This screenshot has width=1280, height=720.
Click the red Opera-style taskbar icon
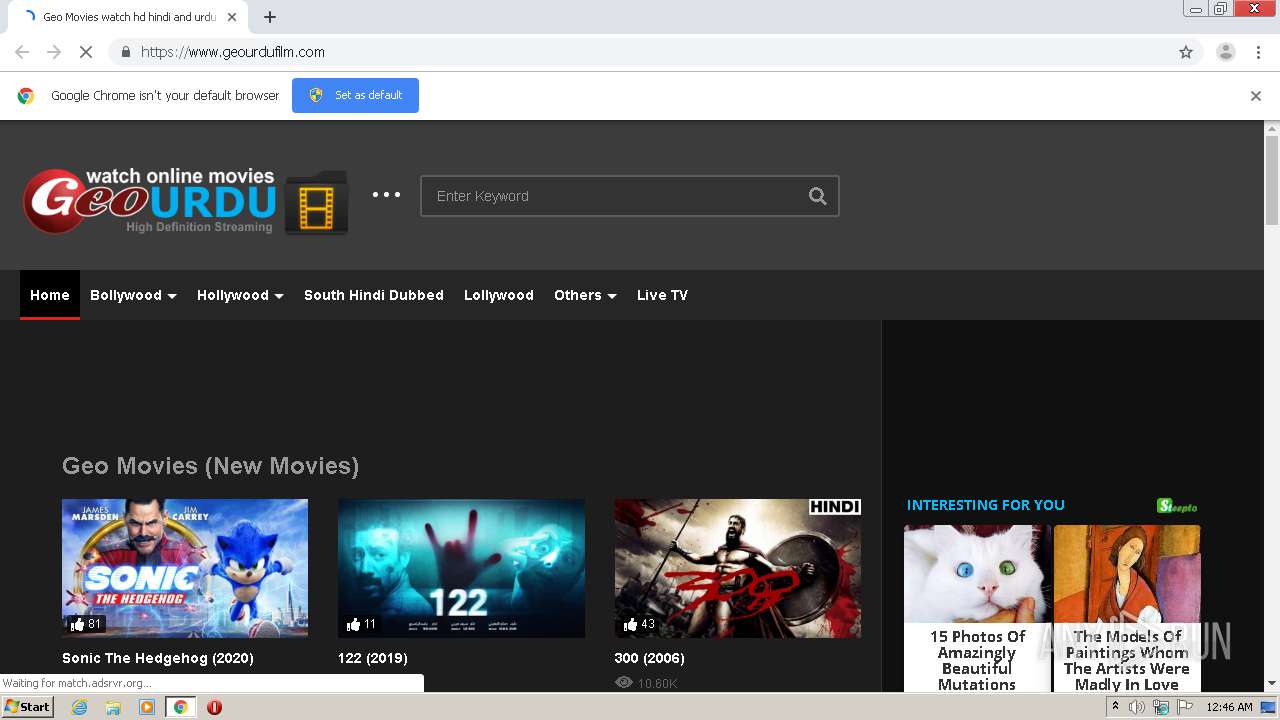pyautogui.click(x=214, y=707)
